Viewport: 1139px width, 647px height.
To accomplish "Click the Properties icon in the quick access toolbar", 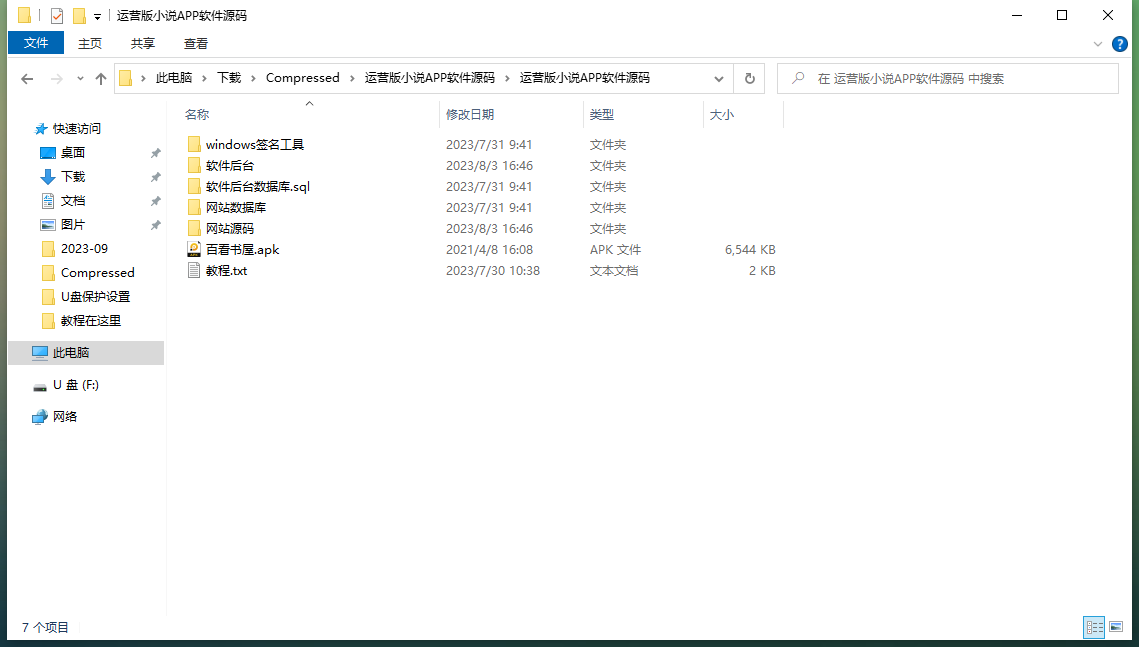I will pyautogui.click(x=56, y=16).
